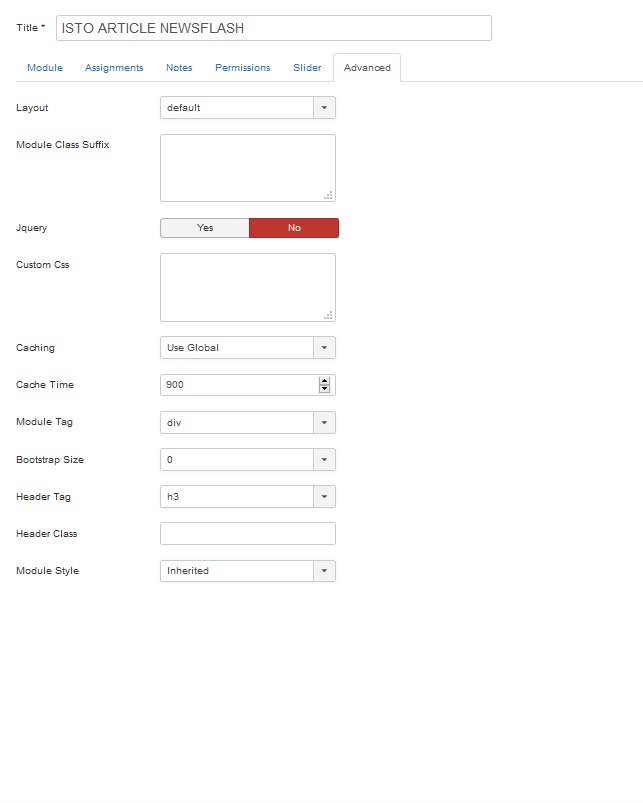Click the Jquery label
Viewport: 643px width, 803px height.
click(31, 228)
